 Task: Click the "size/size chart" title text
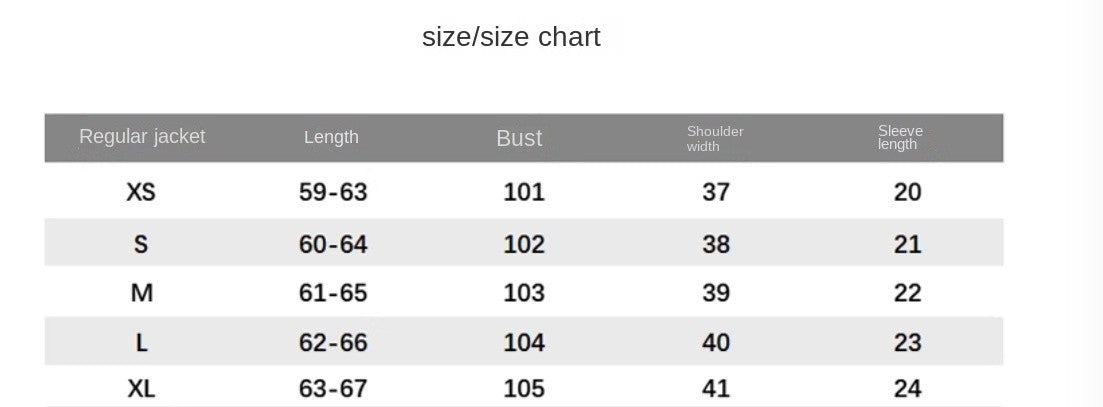pos(511,37)
